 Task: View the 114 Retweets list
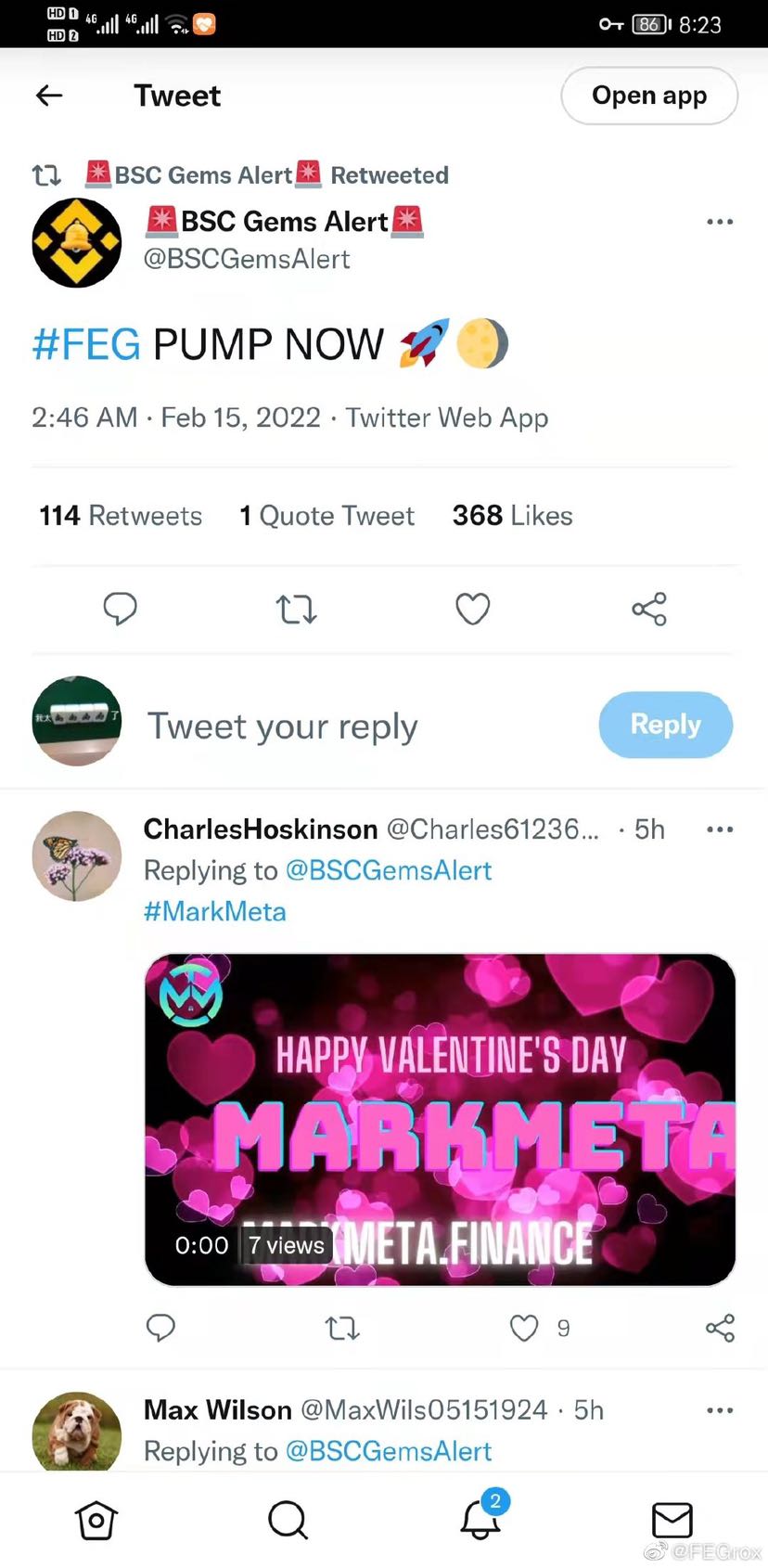[x=121, y=516]
